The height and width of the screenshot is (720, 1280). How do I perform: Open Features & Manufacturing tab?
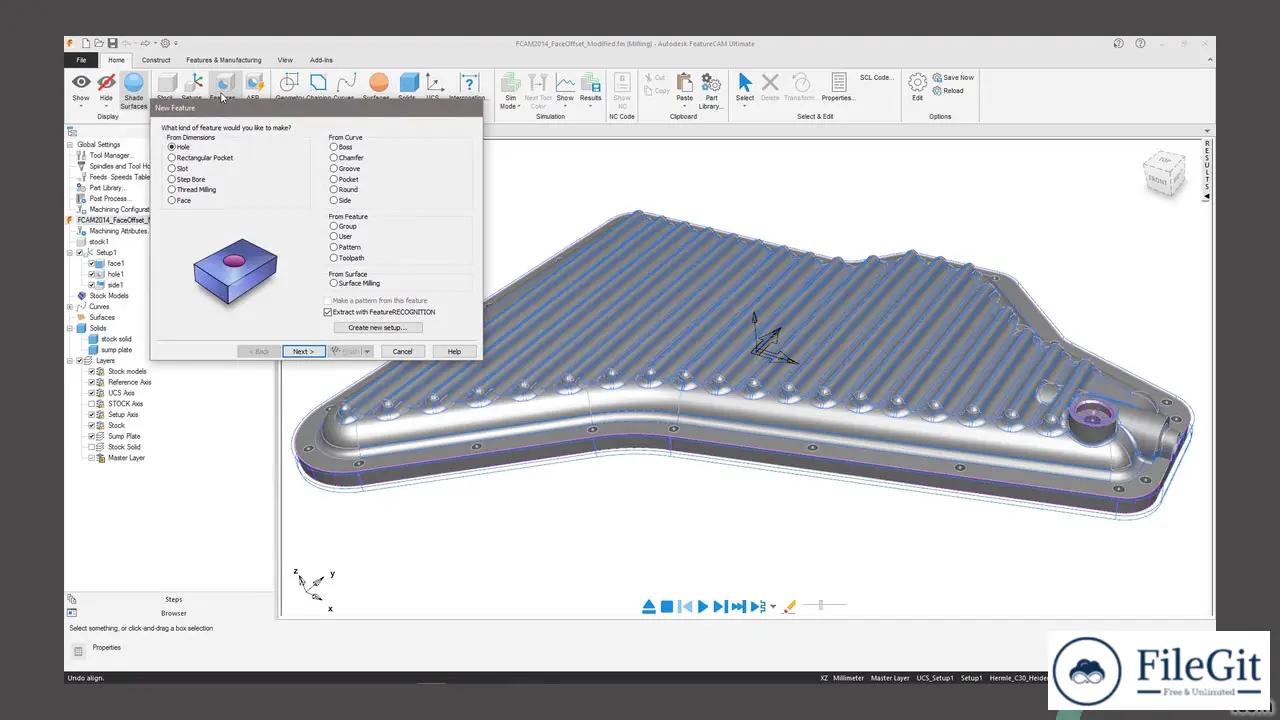[x=224, y=60]
